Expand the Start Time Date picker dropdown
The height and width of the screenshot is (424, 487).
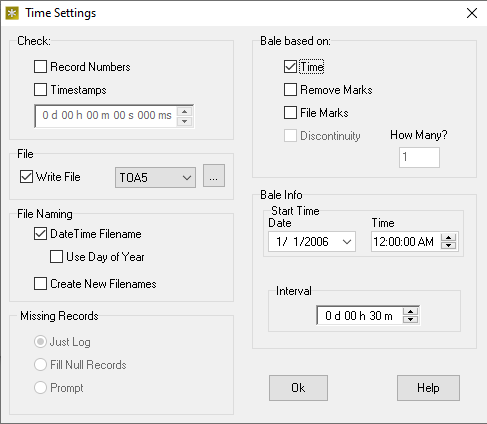tap(347, 241)
